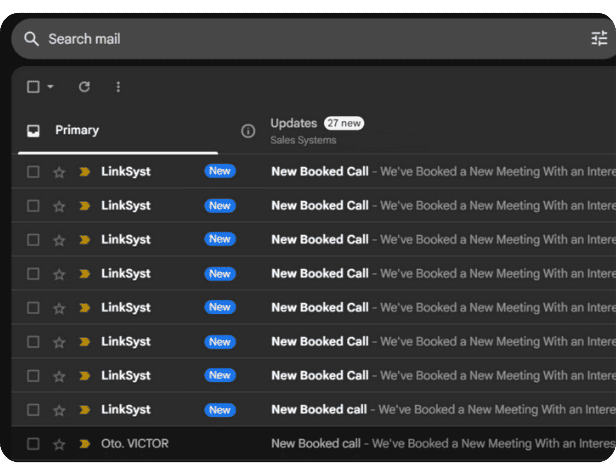Viewport: 616px width, 475px height.
Task: Click the magnifying glass search icon
Action: click(31, 39)
